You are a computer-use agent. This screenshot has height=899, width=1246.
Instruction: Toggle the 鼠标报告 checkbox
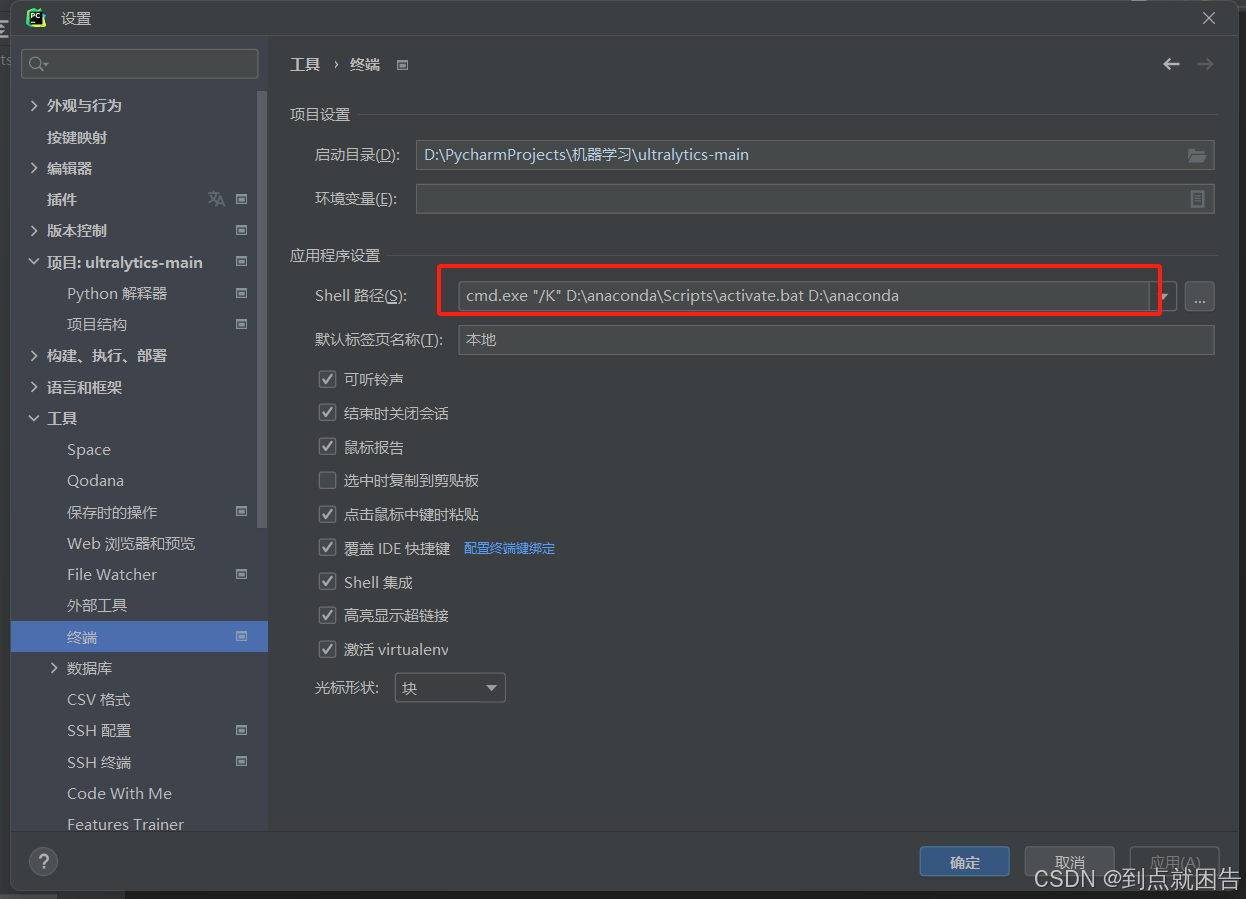(x=327, y=447)
